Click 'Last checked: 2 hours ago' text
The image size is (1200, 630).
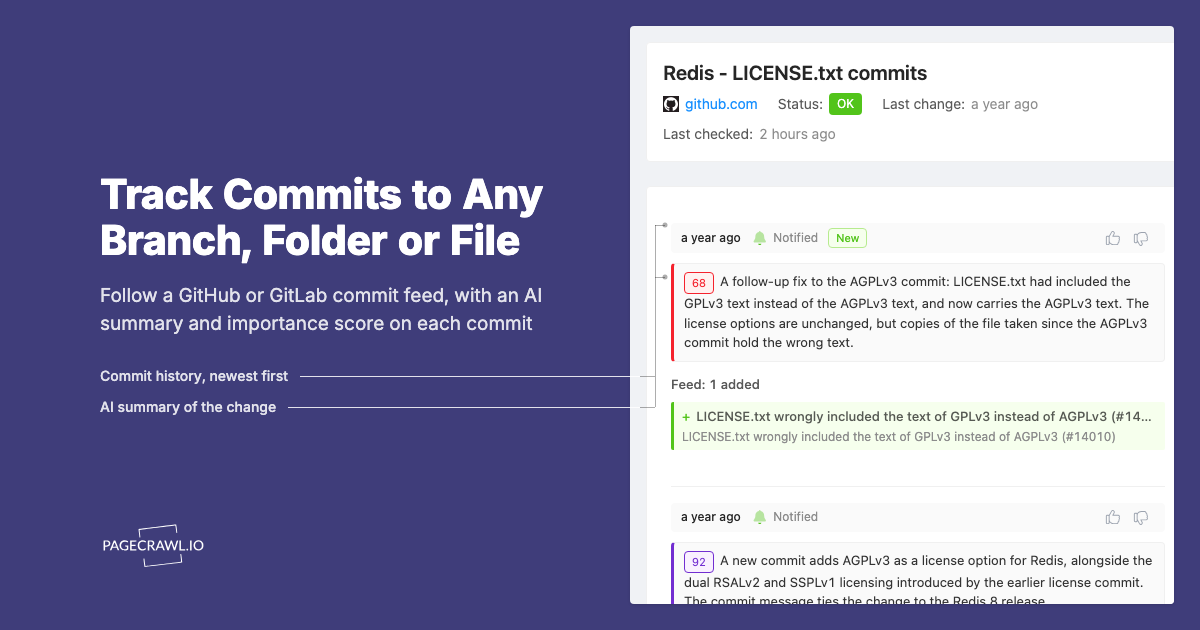click(749, 134)
